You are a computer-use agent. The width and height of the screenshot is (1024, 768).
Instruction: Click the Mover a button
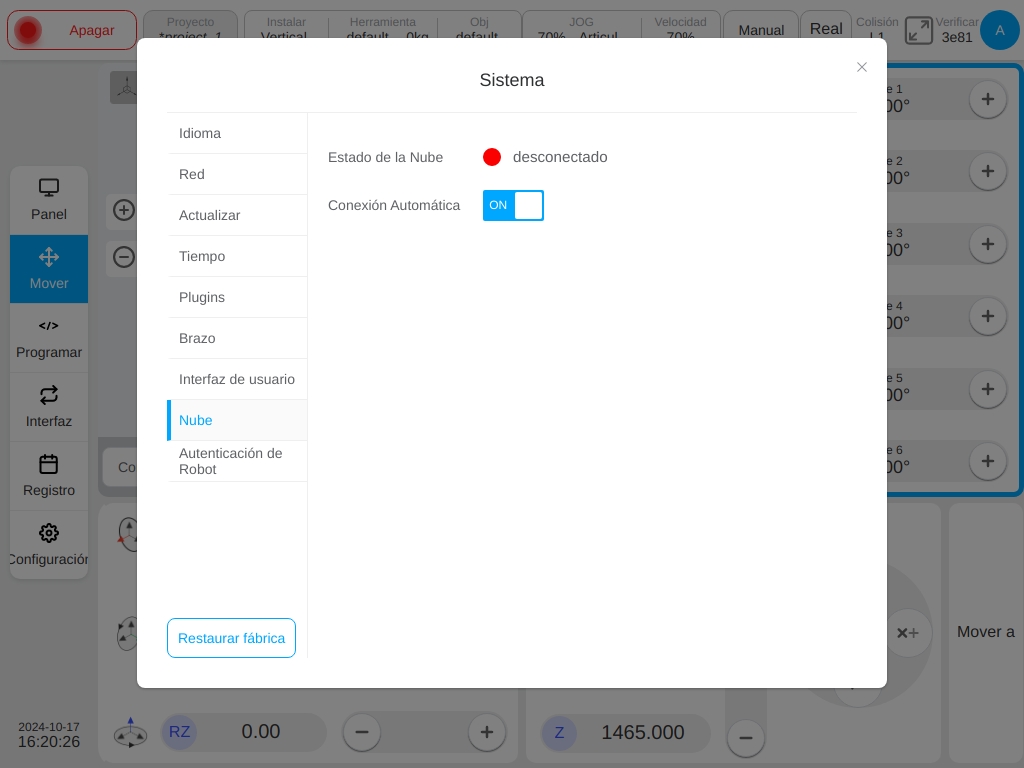(985, 632)
